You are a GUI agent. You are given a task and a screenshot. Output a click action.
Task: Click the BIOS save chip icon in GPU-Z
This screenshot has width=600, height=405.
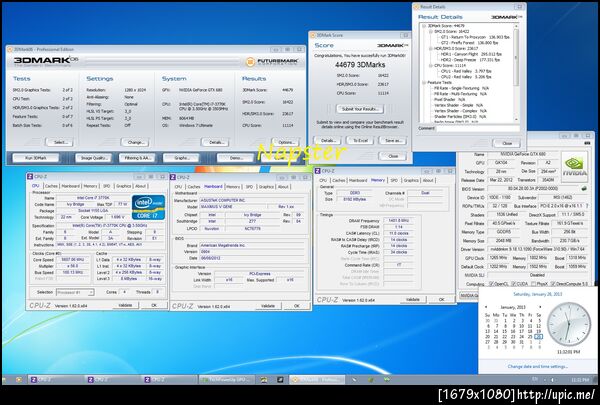coord(584,188)
